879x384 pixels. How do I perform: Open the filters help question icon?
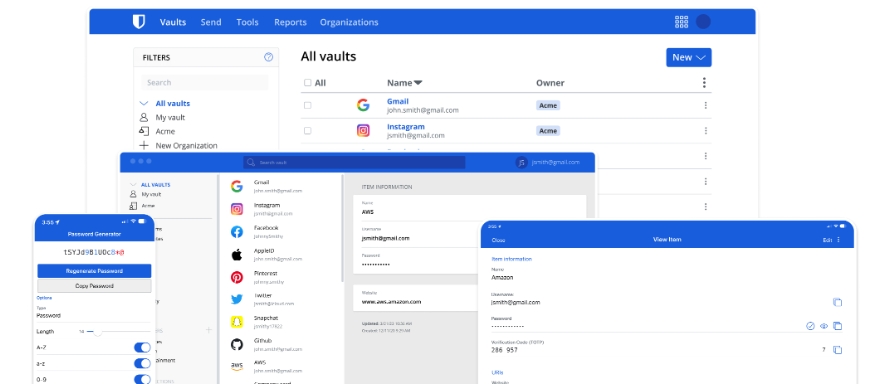click(268, 57)
